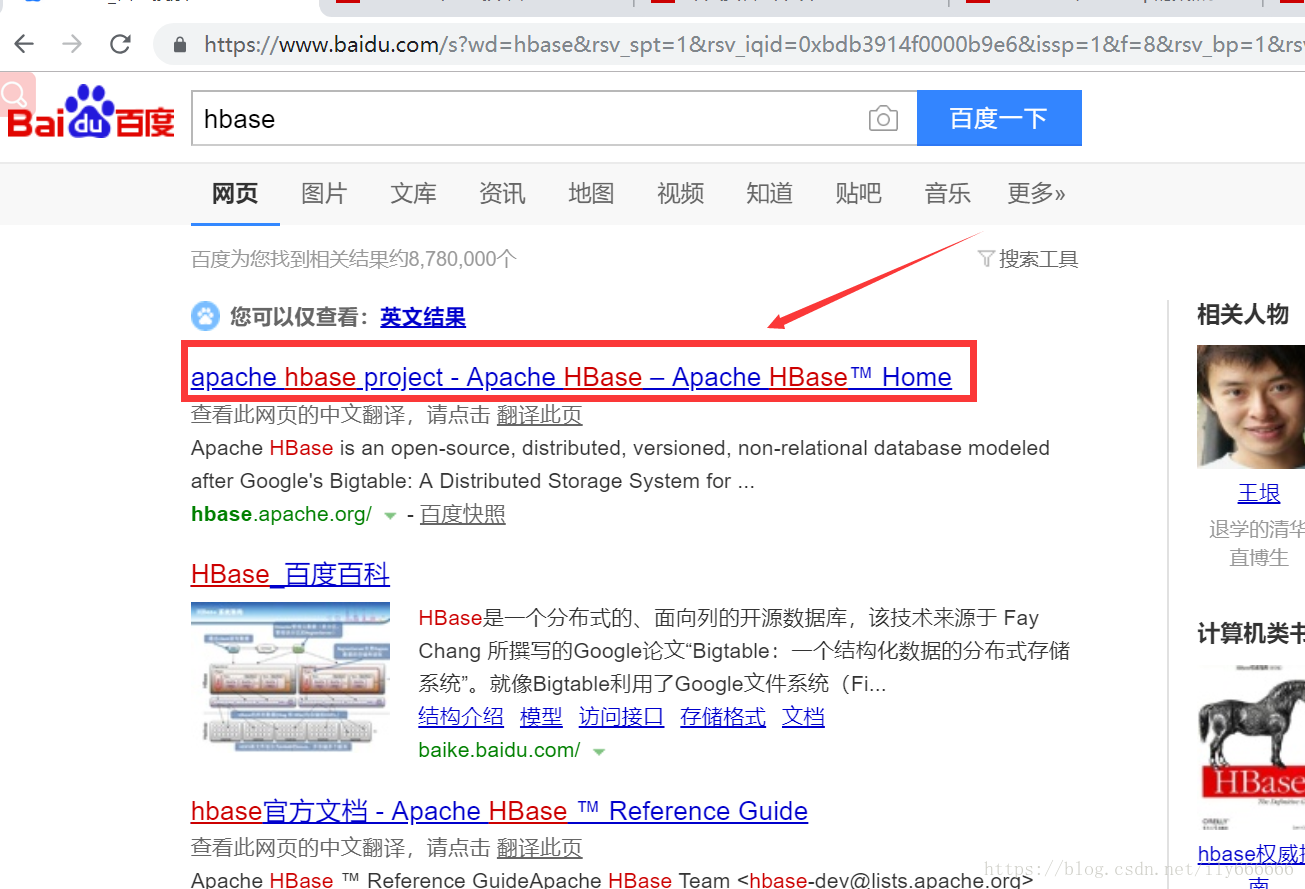Open hbase官方文档 Reference Guide result
This screenshot has height=889, width=1305.
tap(499, 811)
